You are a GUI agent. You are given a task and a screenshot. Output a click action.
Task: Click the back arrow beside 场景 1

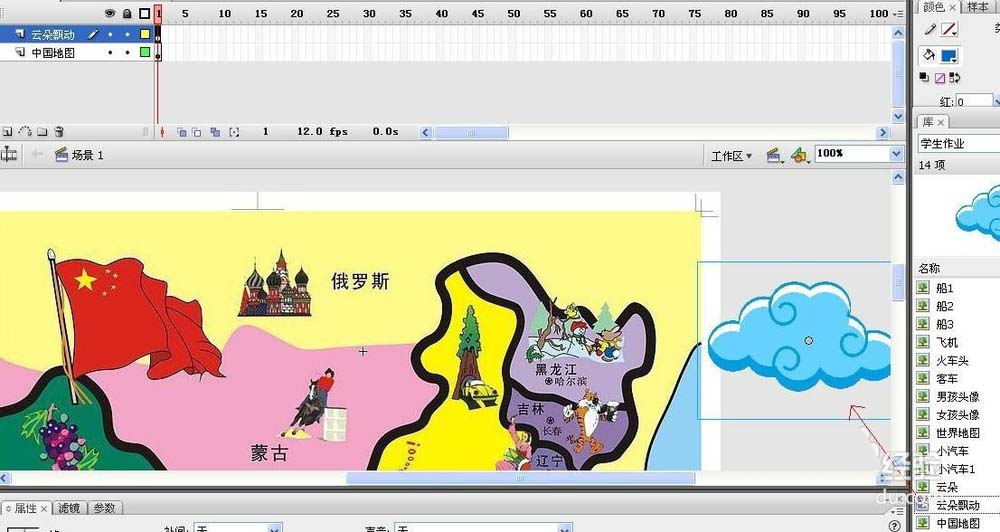[37, 154]
